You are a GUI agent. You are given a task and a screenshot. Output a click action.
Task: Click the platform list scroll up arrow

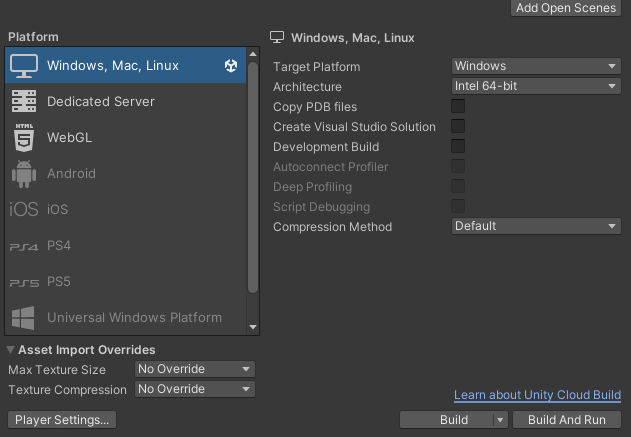(253, 54)
